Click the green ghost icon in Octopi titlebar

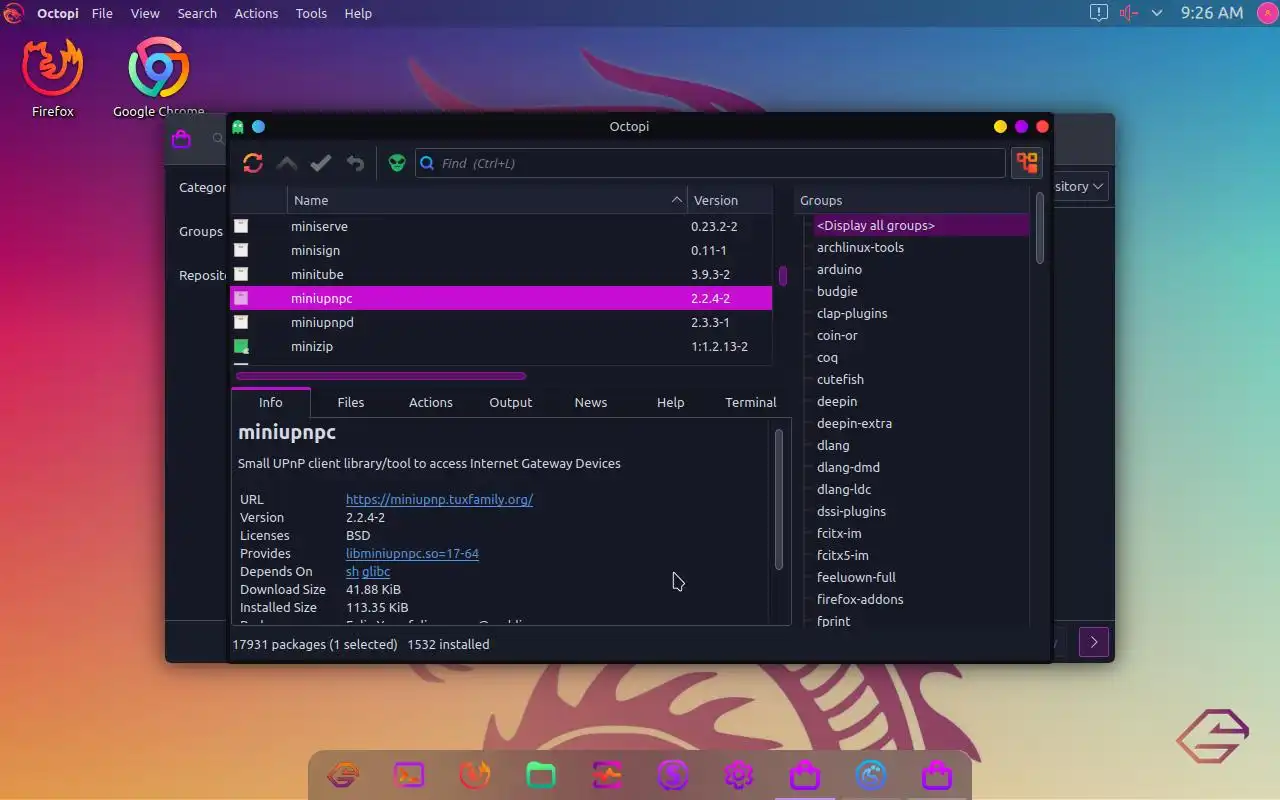(238, 126)
